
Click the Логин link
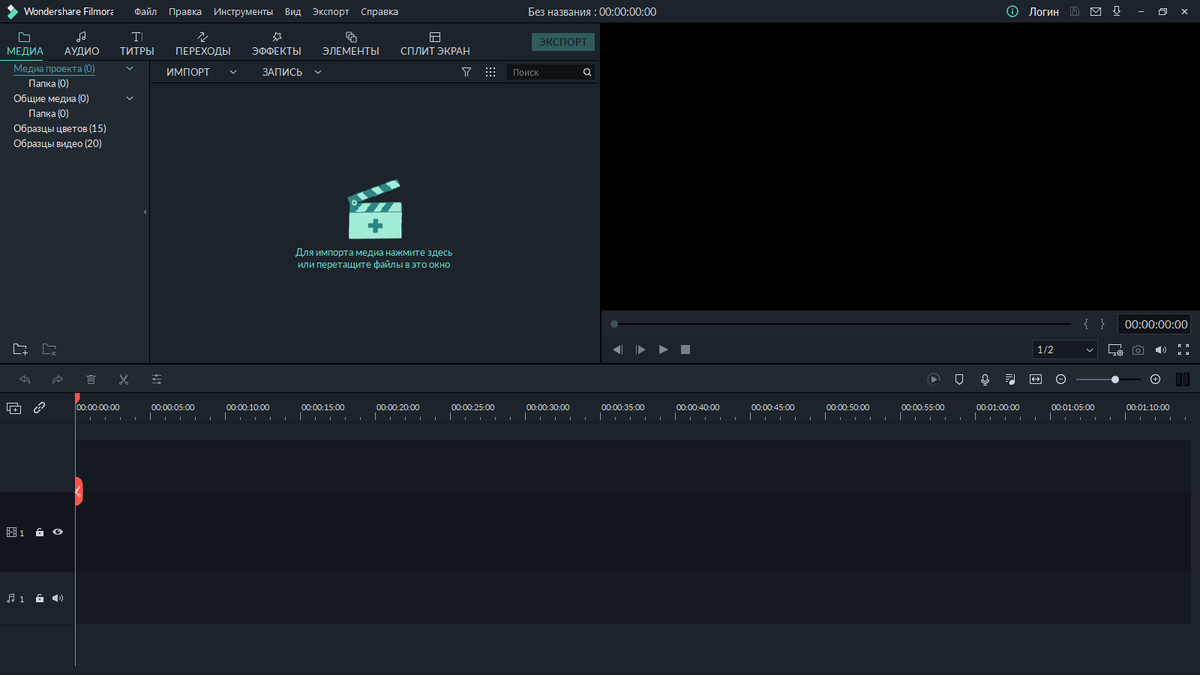tap(1044, 12)
